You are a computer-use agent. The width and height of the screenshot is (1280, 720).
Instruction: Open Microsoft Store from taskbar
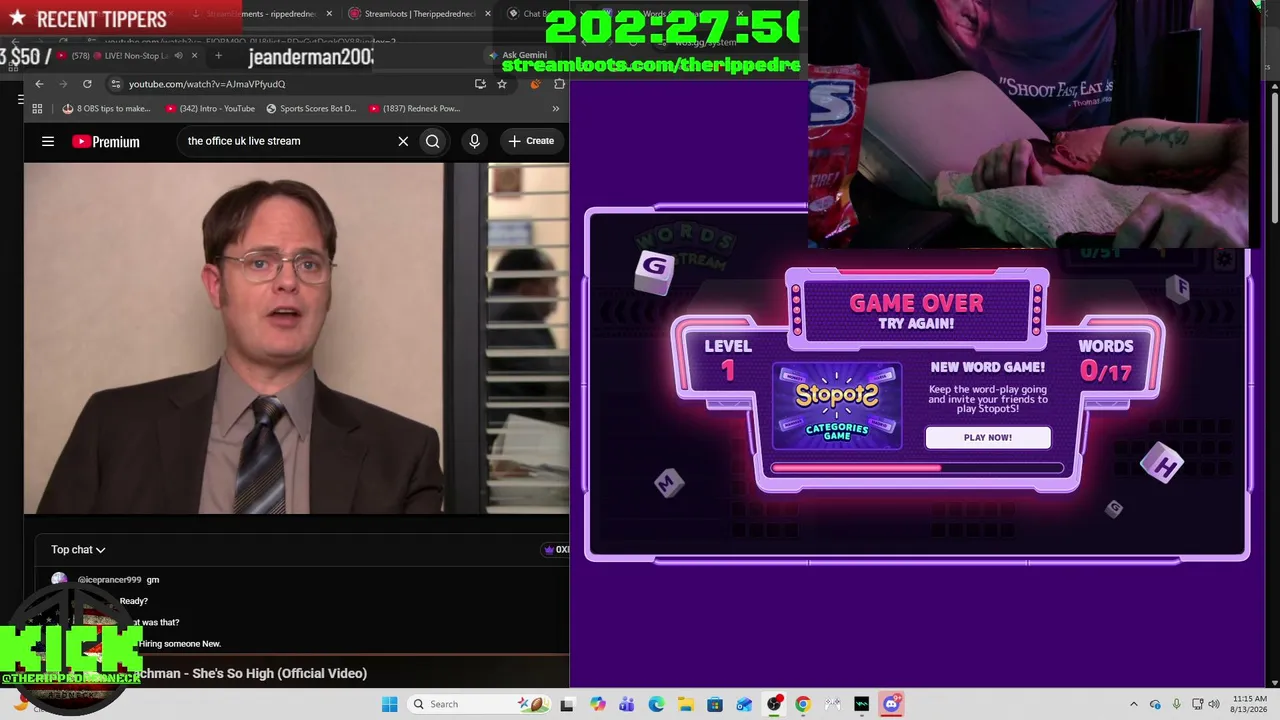[x=715, y=704]
